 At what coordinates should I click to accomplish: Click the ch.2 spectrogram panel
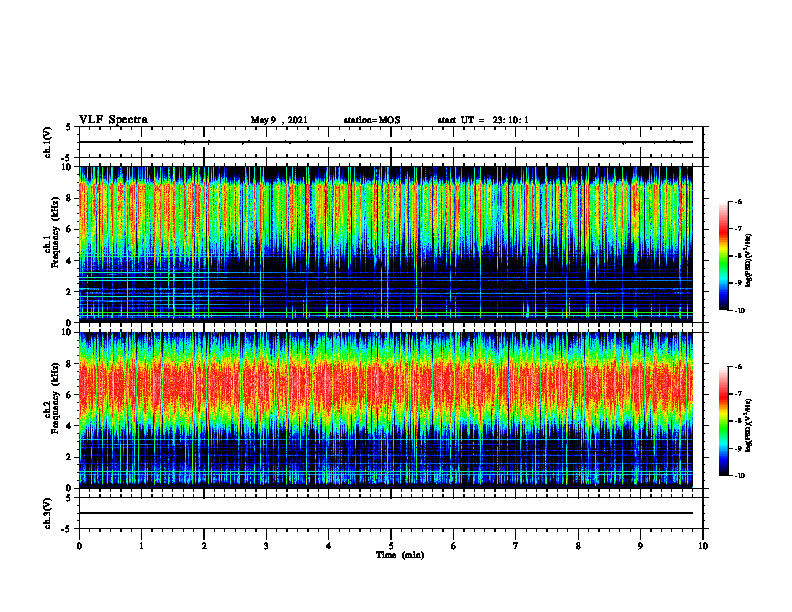click(386, 410)
